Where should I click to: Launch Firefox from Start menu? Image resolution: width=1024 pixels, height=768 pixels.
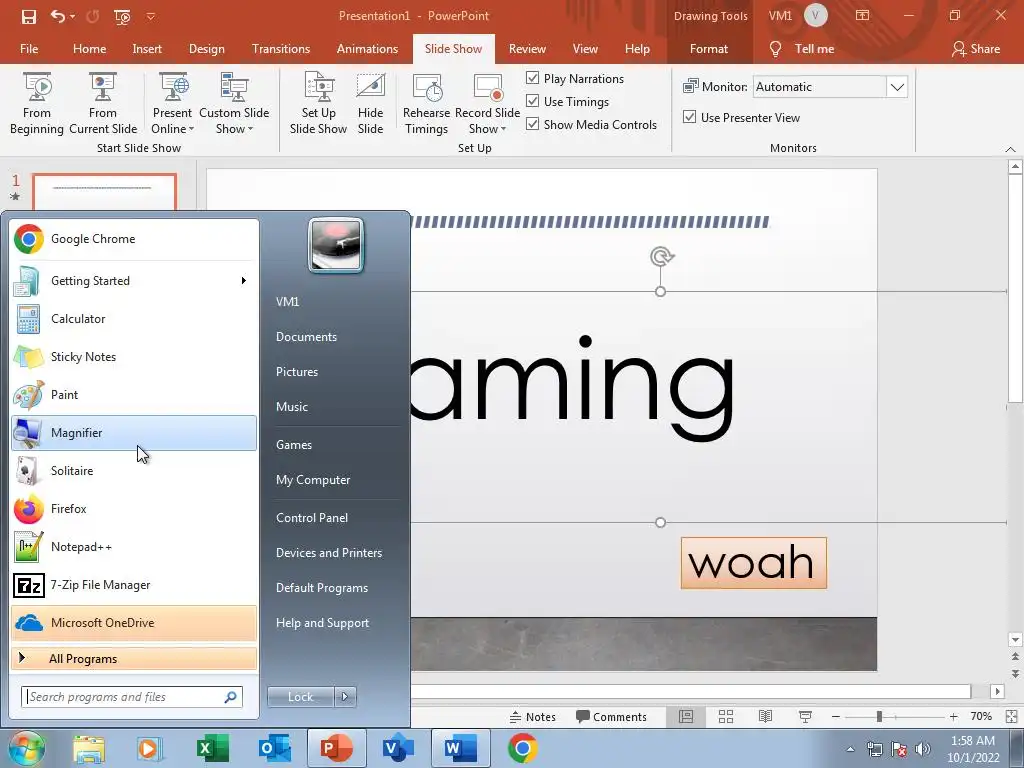point(134,509)
